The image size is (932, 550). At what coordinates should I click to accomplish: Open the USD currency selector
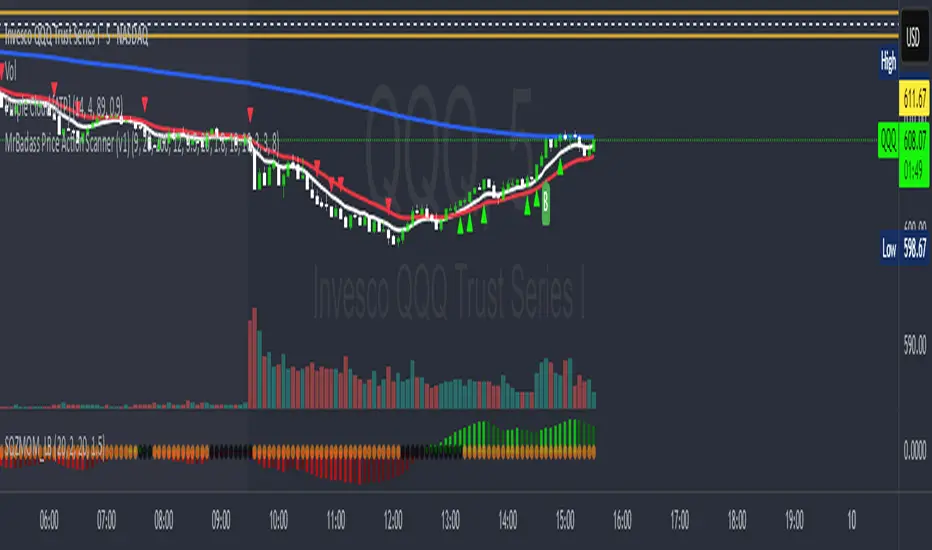click(x=915, y=36)
